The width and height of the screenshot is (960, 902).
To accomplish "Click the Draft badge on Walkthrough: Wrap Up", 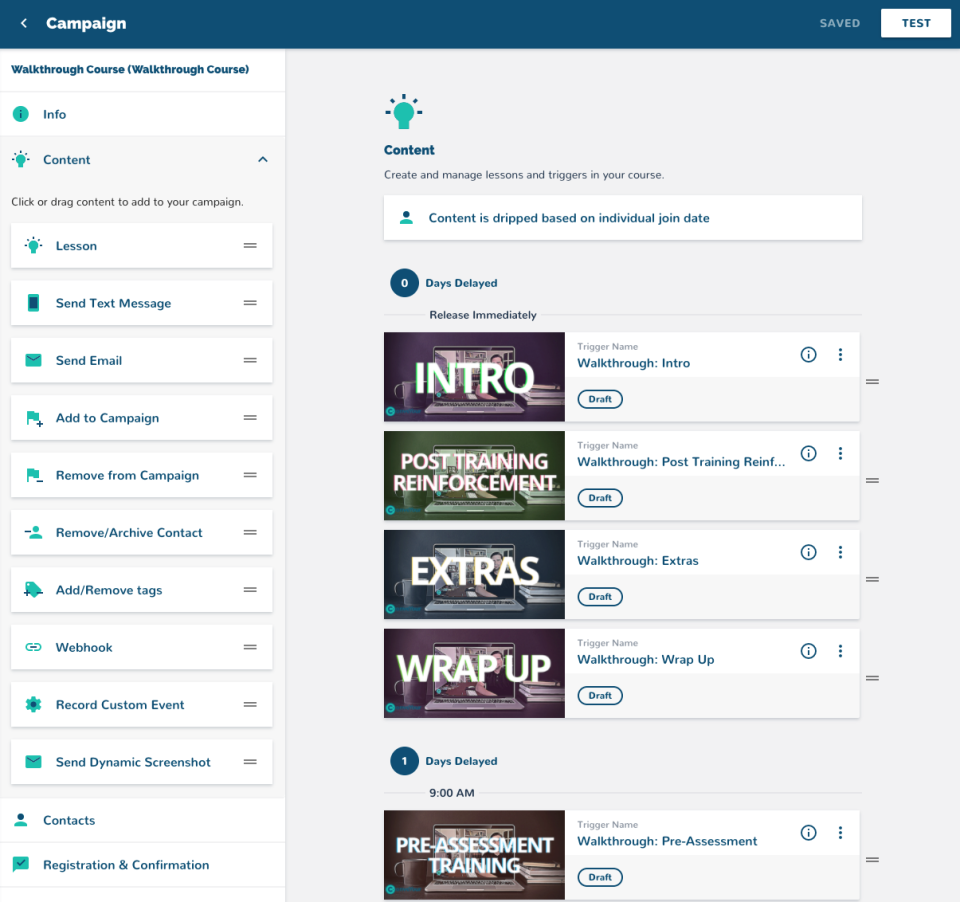I will (600, 696).
